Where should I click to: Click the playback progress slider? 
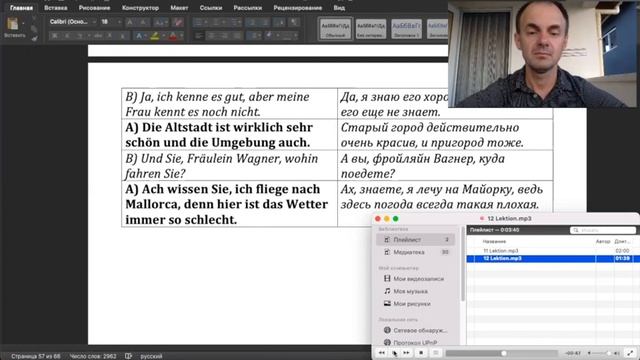[x=501, y=353]
